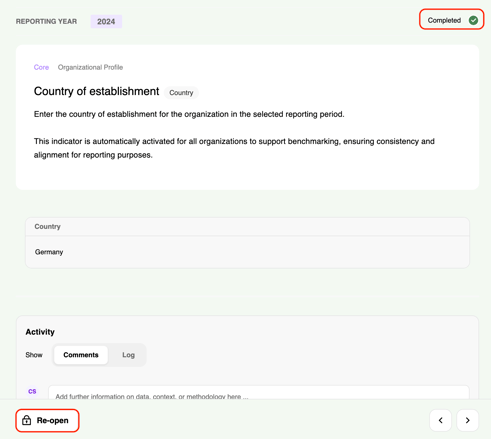Click the Activity section heading
The image size is (491, 439).
(x=40, y=332)
